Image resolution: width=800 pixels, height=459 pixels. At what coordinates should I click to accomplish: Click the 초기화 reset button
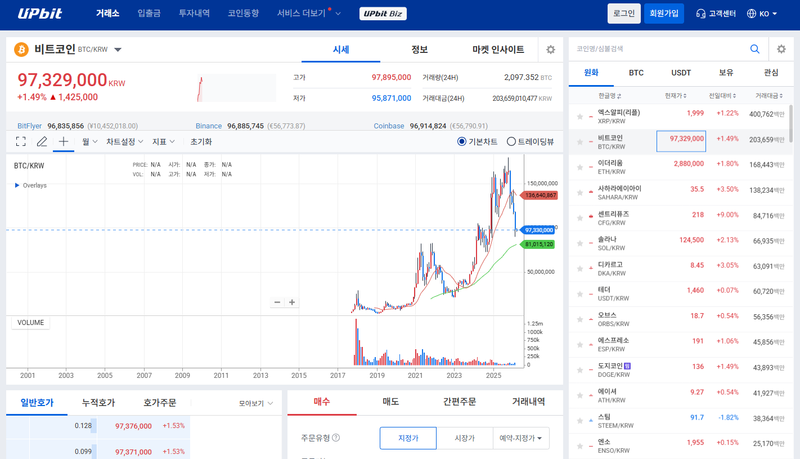point(201,142)
